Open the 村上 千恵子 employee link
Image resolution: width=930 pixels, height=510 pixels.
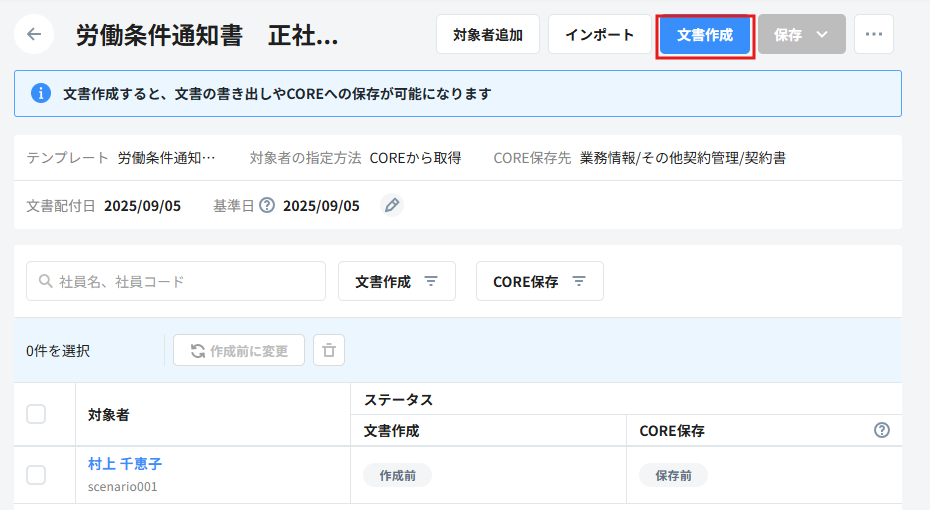[x=125, y=464]
